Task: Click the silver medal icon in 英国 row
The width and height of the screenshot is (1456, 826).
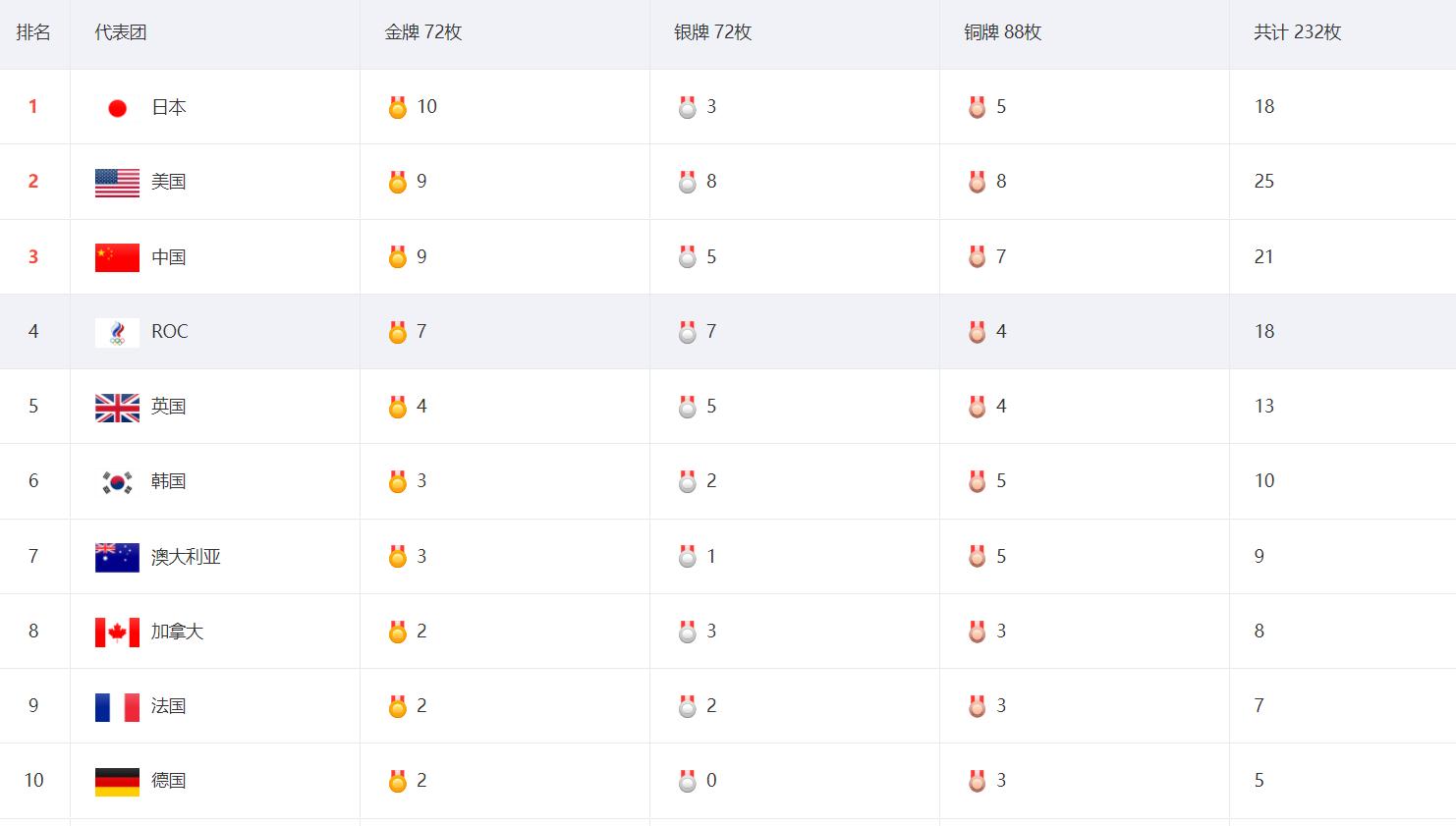Action: 688,407
